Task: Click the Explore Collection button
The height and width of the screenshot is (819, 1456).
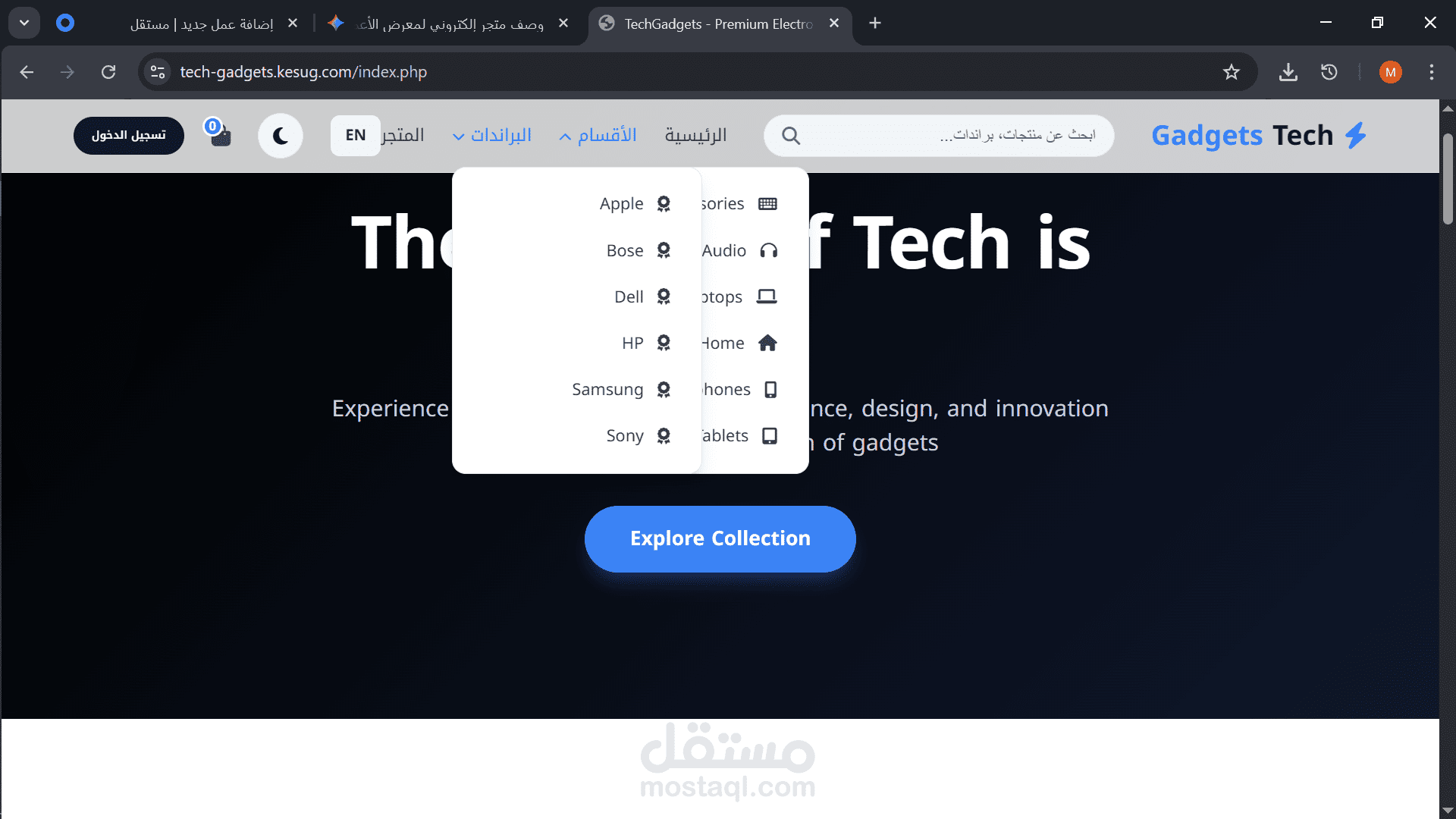Action: click(720, 538)
